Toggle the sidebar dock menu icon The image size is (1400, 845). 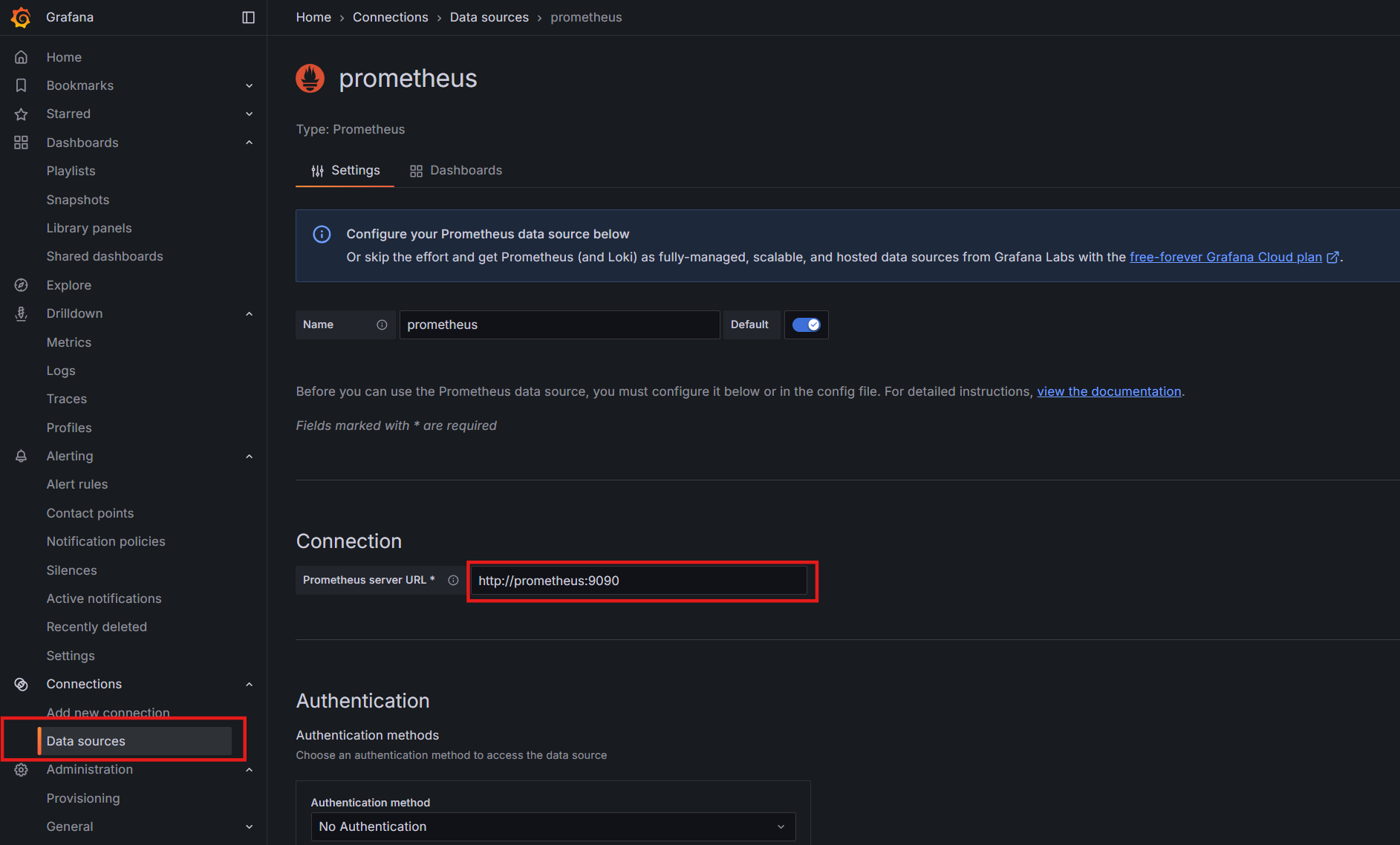pyautogui.click(x=249, y=17)
